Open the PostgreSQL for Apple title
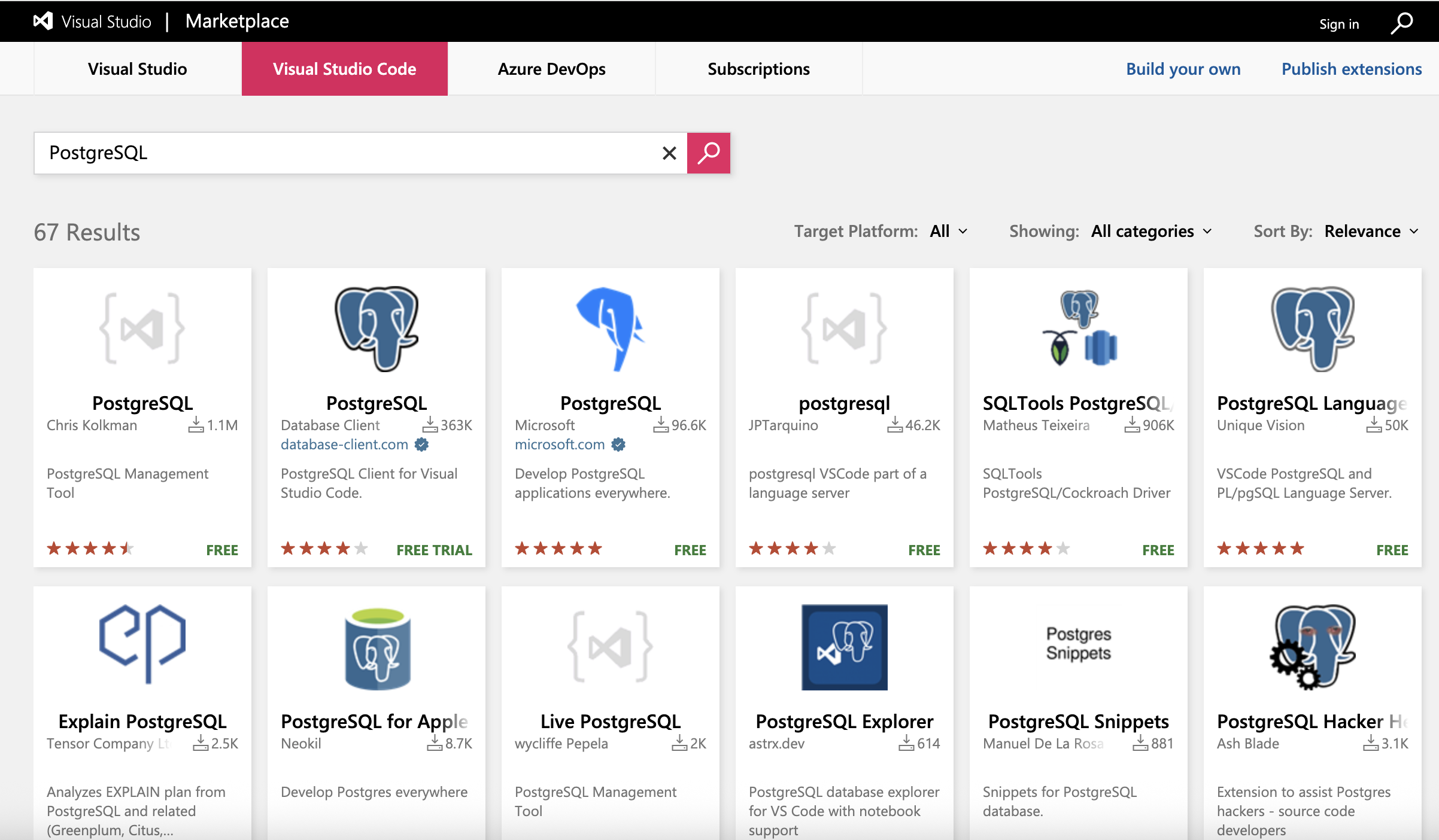The height and width of the screenshot is (840, 1439). (374, 722)
